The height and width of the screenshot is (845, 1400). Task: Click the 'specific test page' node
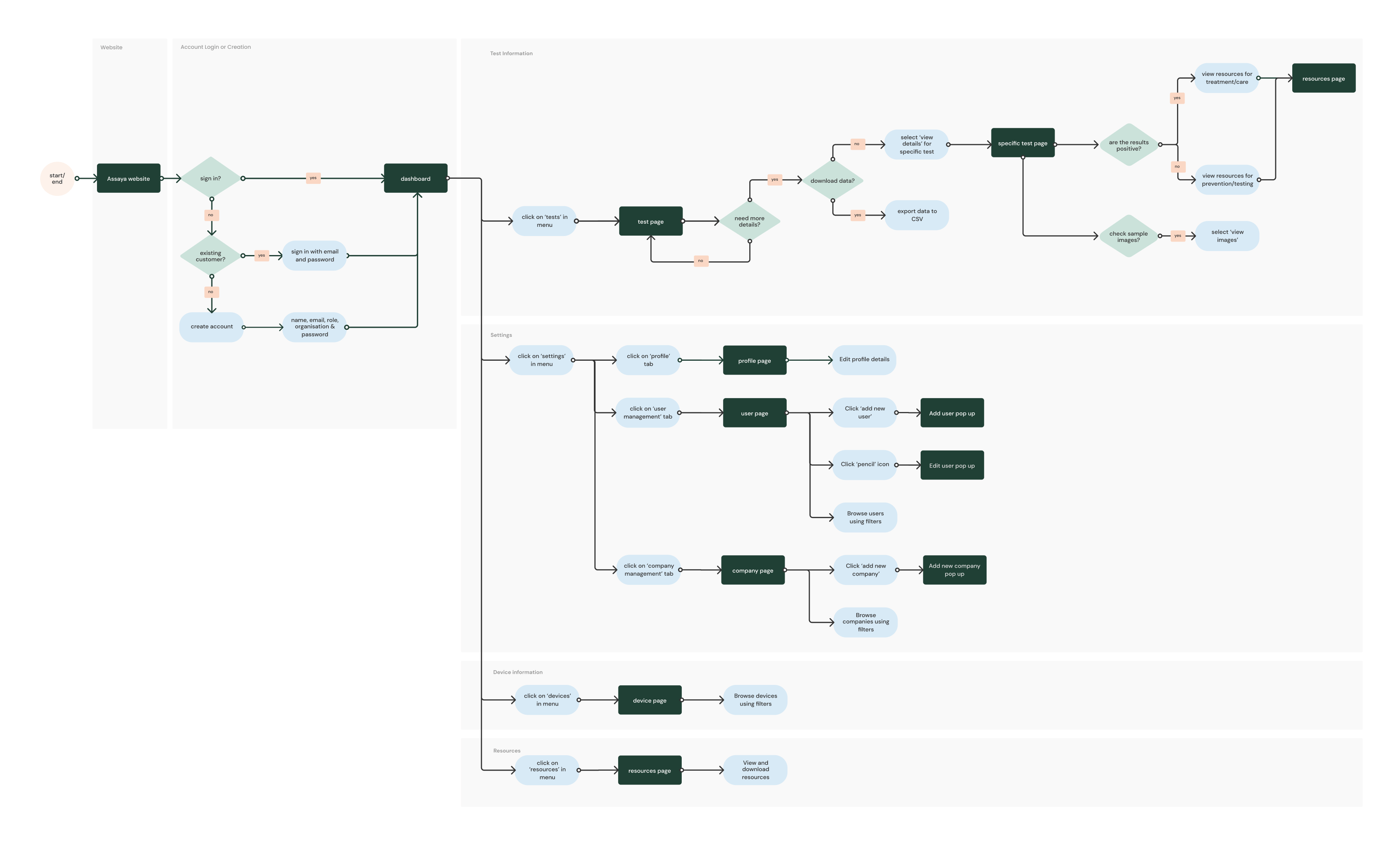click(x=1022, y=143)
